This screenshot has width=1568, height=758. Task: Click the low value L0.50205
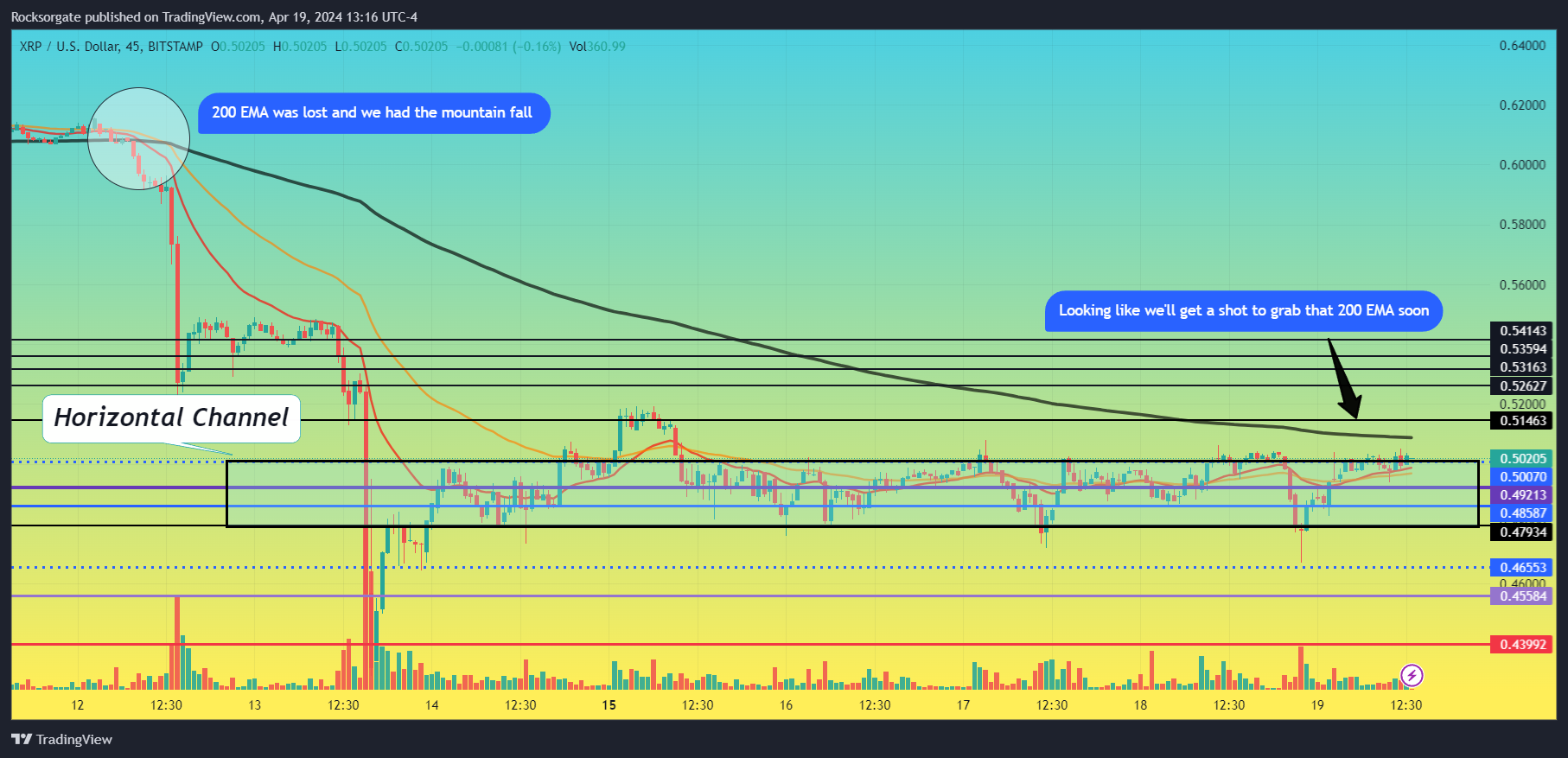click(360, 47)
